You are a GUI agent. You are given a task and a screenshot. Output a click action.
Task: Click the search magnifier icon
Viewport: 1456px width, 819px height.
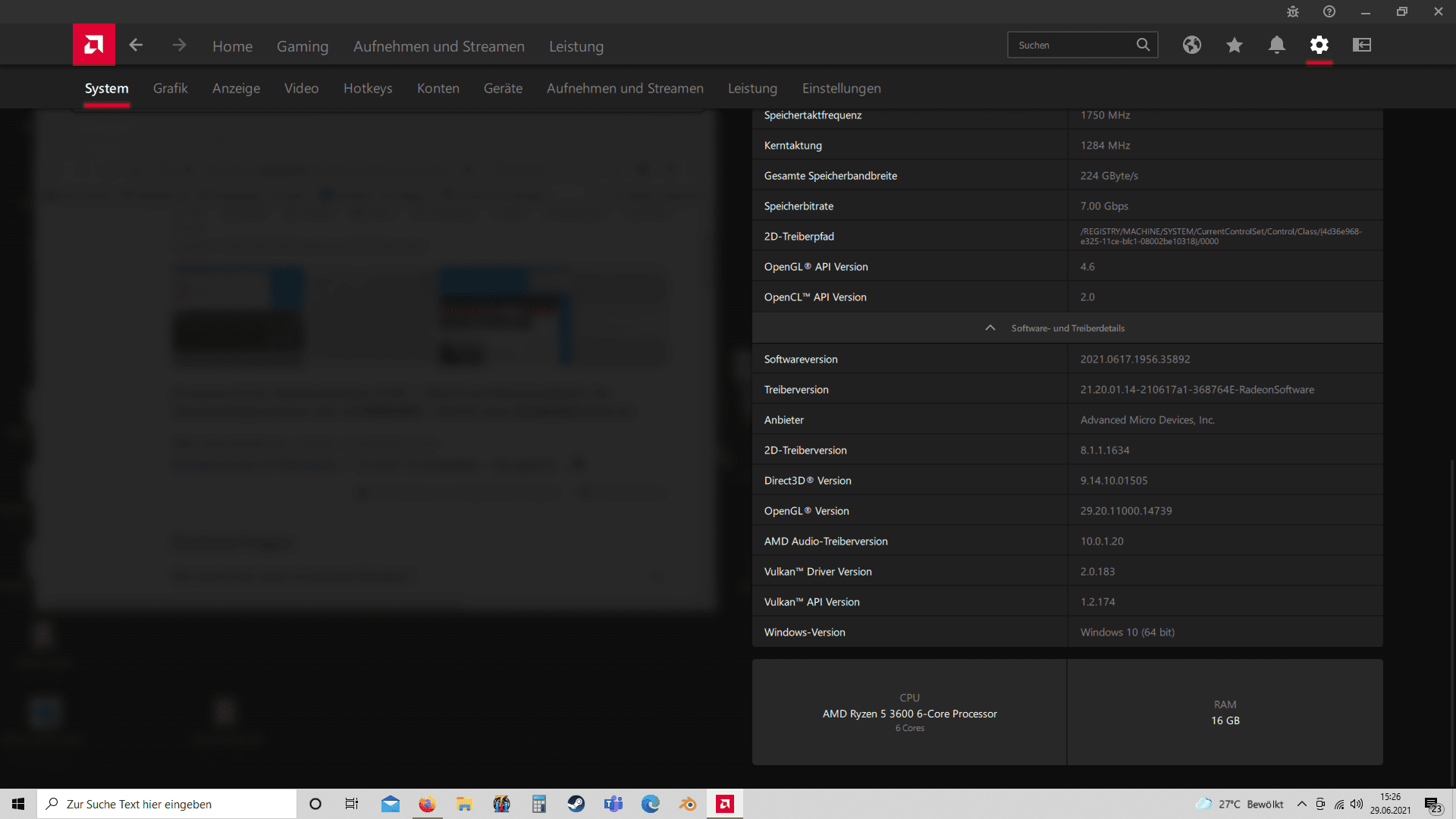coord(1143,45)
